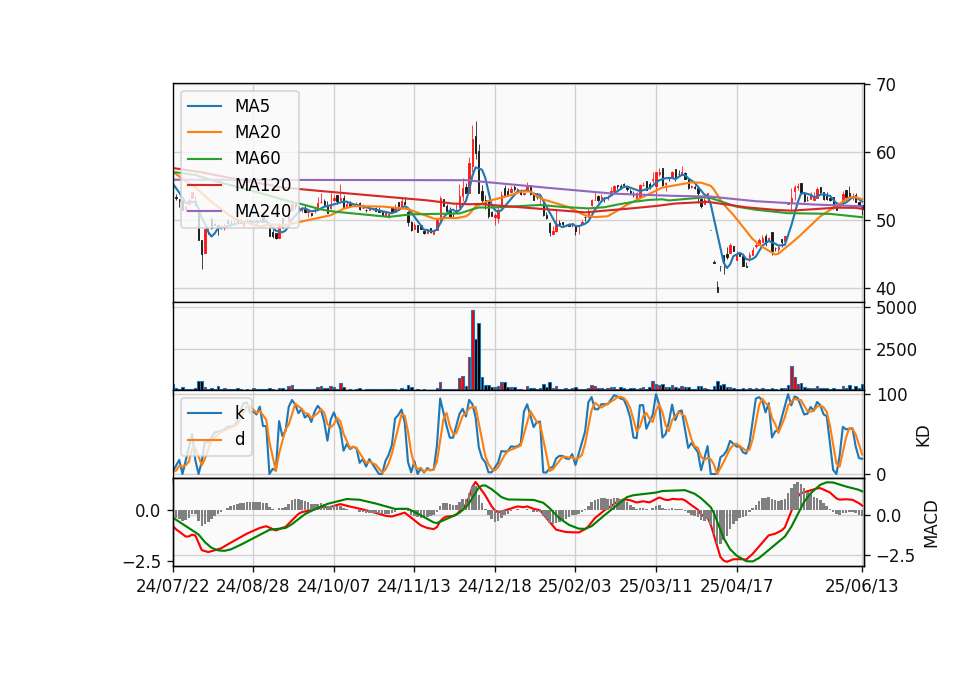Click the 25/04/17 date label
Image resolution: width=960 pixels, height=690 pixels.
(x=737, y=586)
